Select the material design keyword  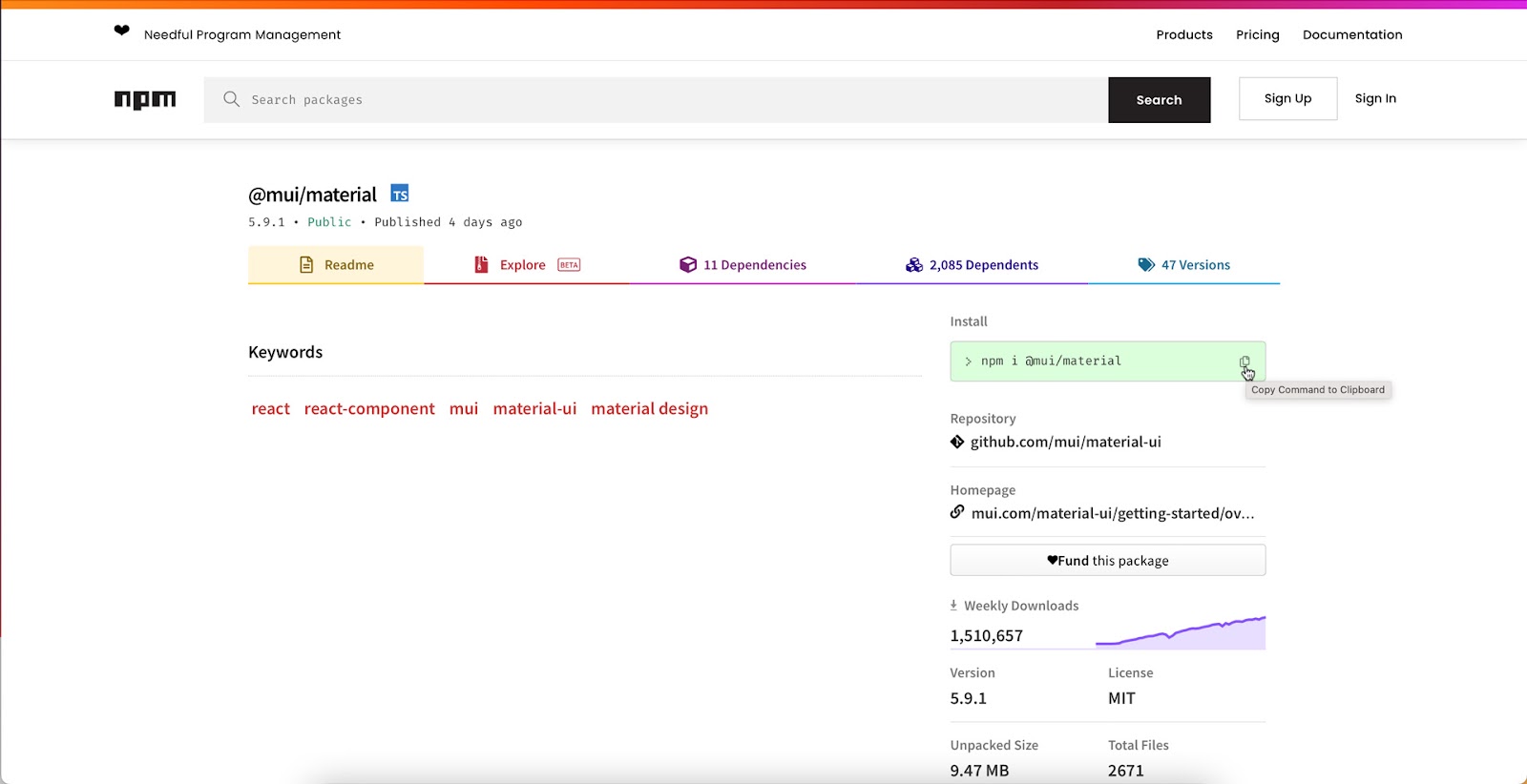point(649,408)
